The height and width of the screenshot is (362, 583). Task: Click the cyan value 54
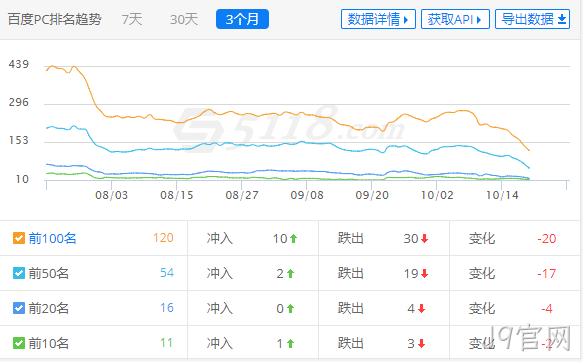[167, 273]
